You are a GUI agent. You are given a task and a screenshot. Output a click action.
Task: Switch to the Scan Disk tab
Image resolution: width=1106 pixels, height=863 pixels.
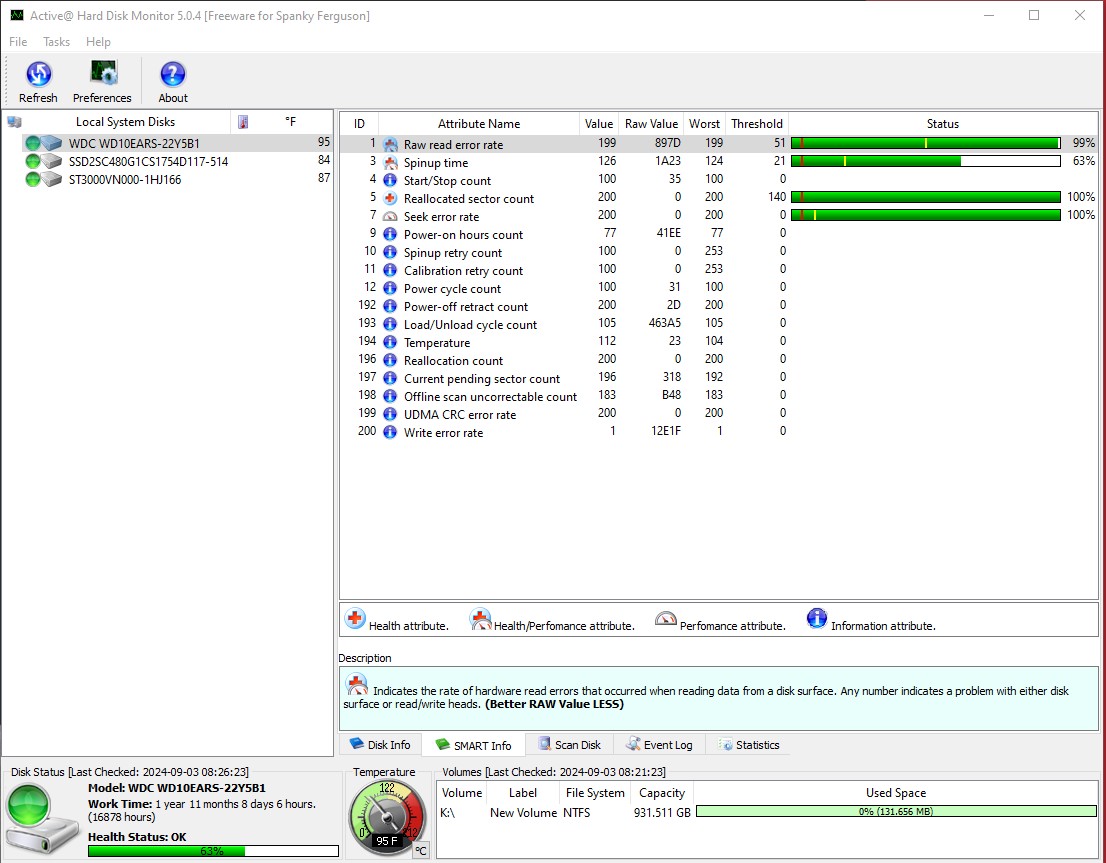click(x=569, y=745)
